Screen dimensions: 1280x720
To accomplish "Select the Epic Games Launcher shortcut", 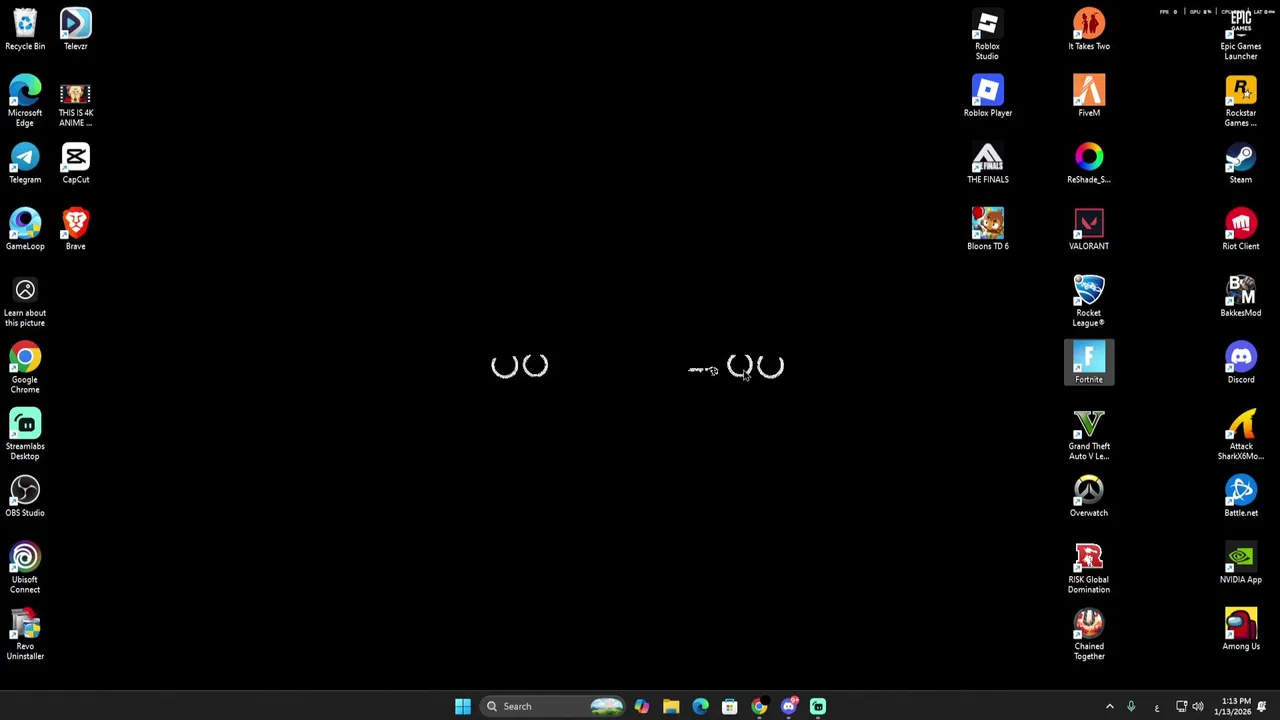I will 1240,34.
